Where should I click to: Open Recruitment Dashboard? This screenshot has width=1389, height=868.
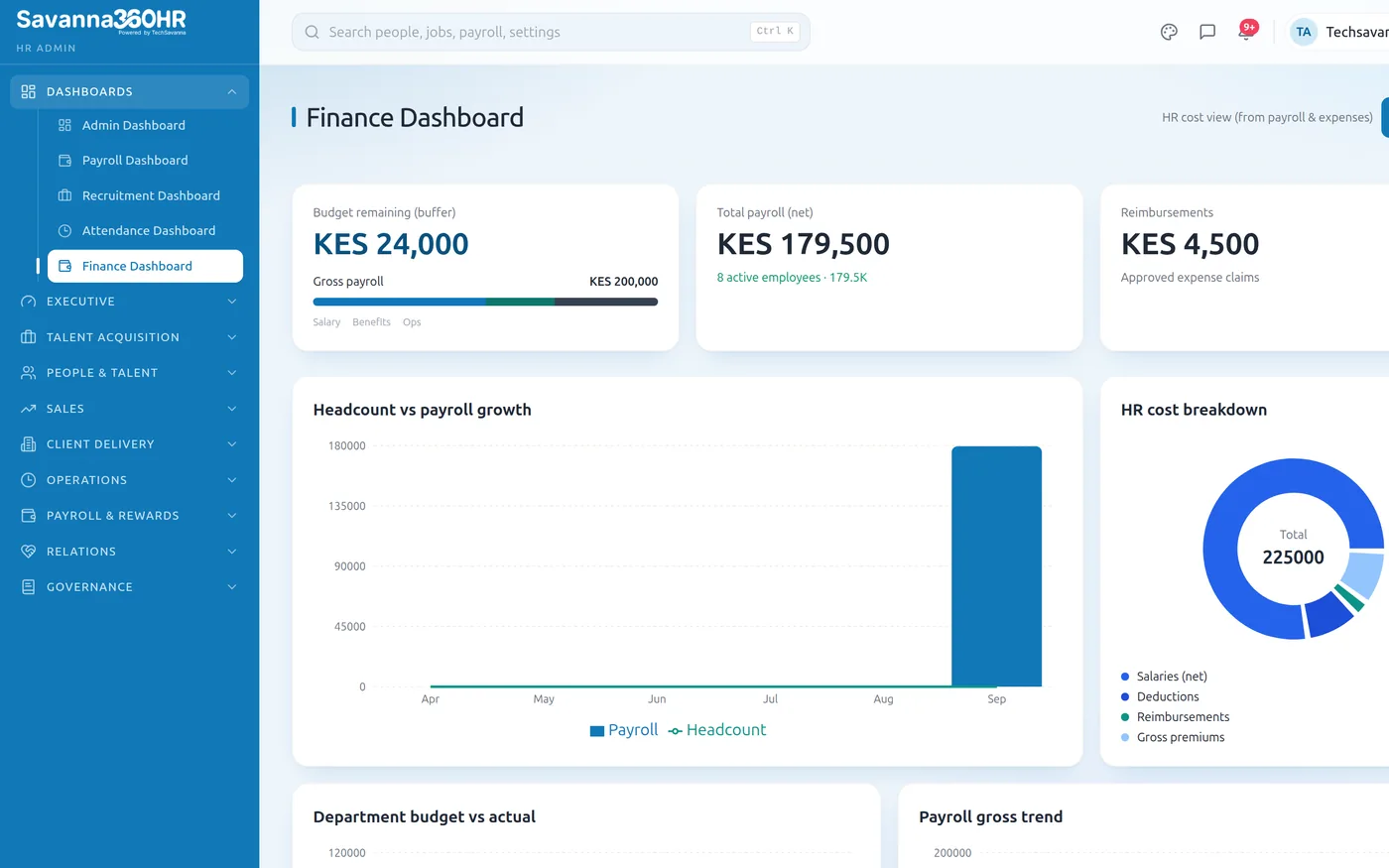pos(145,195)
